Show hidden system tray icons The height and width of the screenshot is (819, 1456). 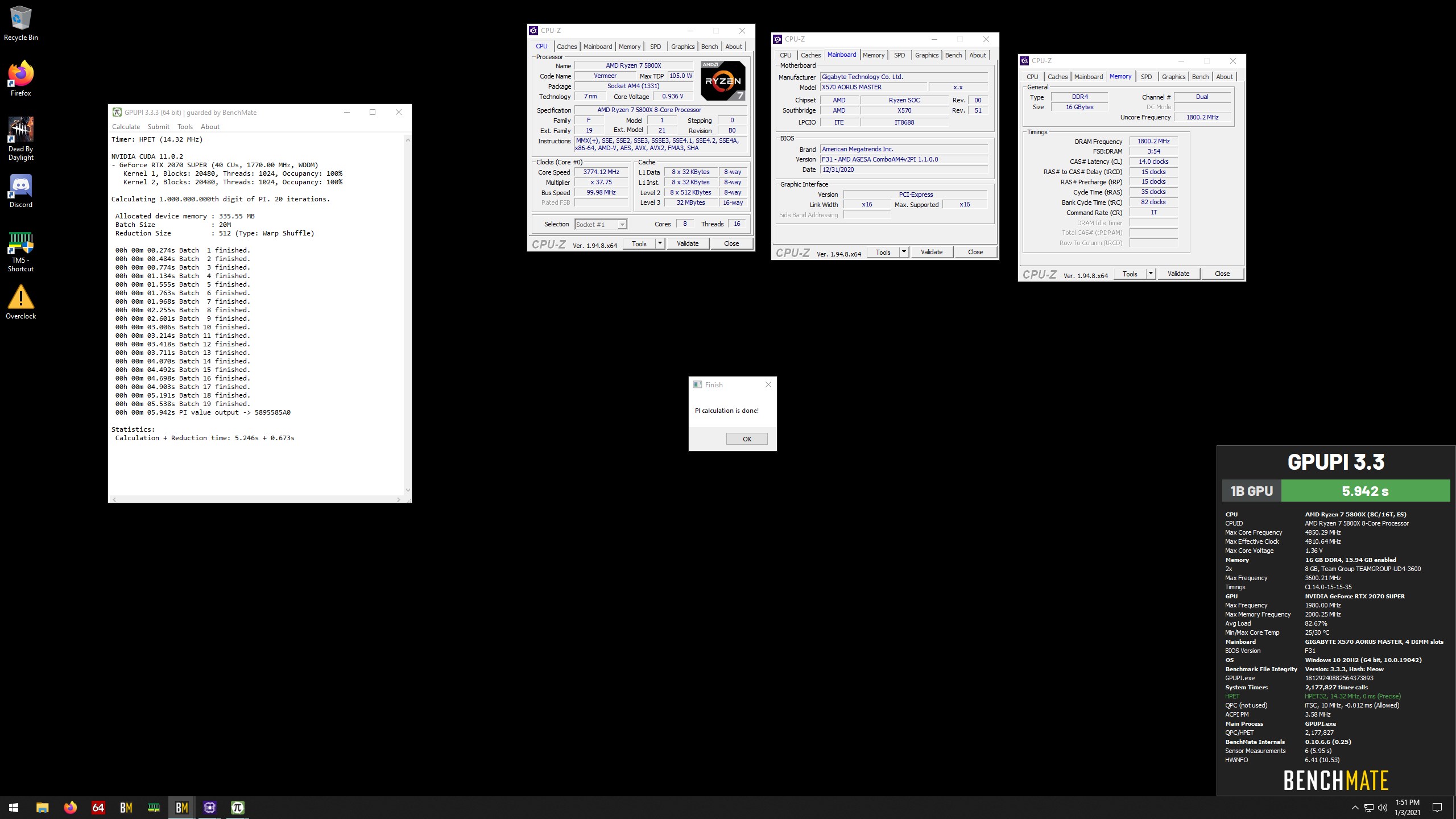click(x=1355, y=808)
